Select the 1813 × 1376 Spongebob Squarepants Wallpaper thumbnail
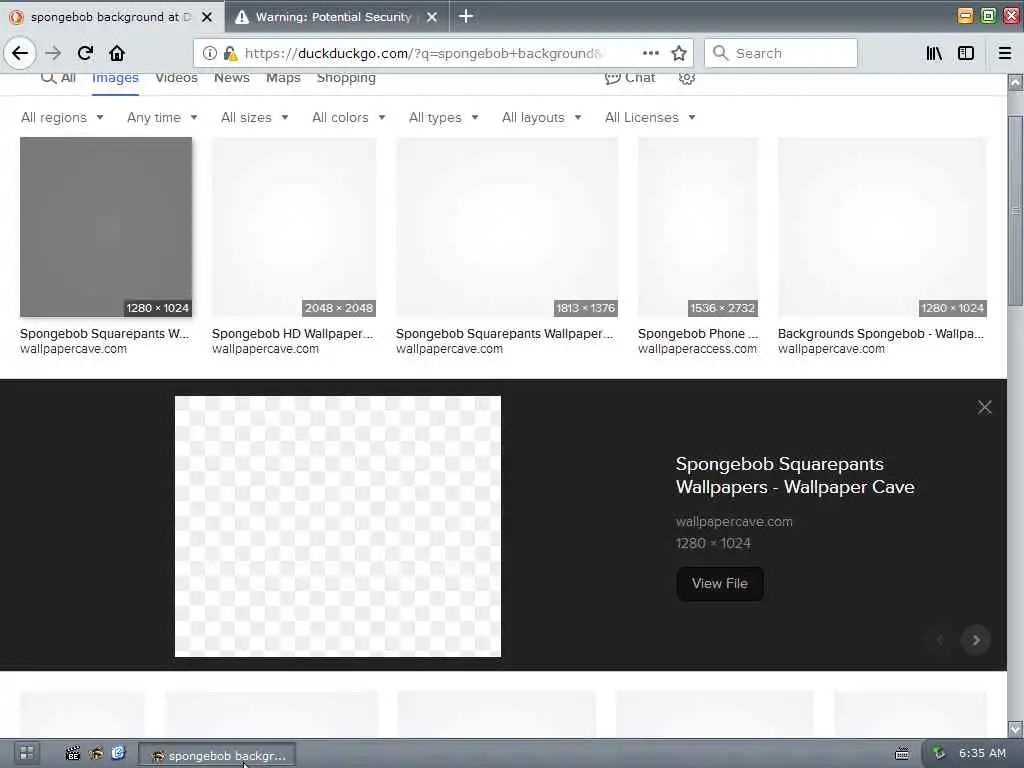This screenshot has width=1024, height=768. point(507,227)
